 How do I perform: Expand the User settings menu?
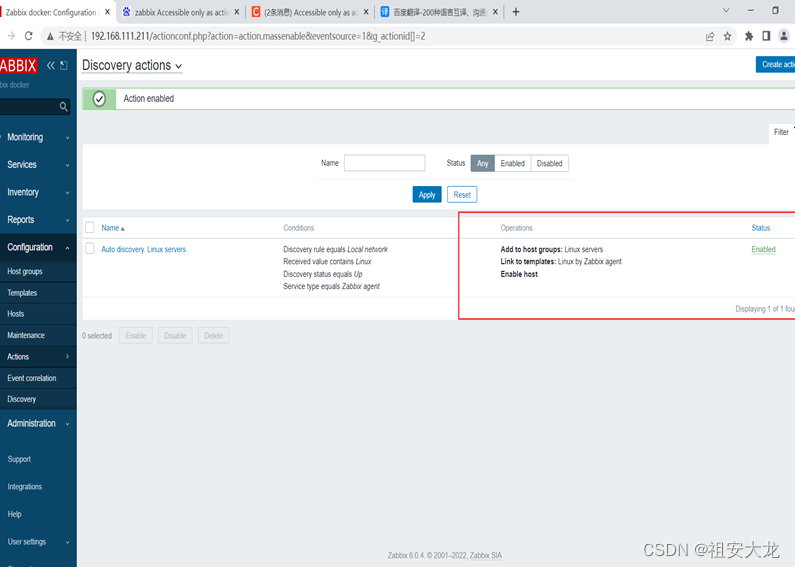38,542
